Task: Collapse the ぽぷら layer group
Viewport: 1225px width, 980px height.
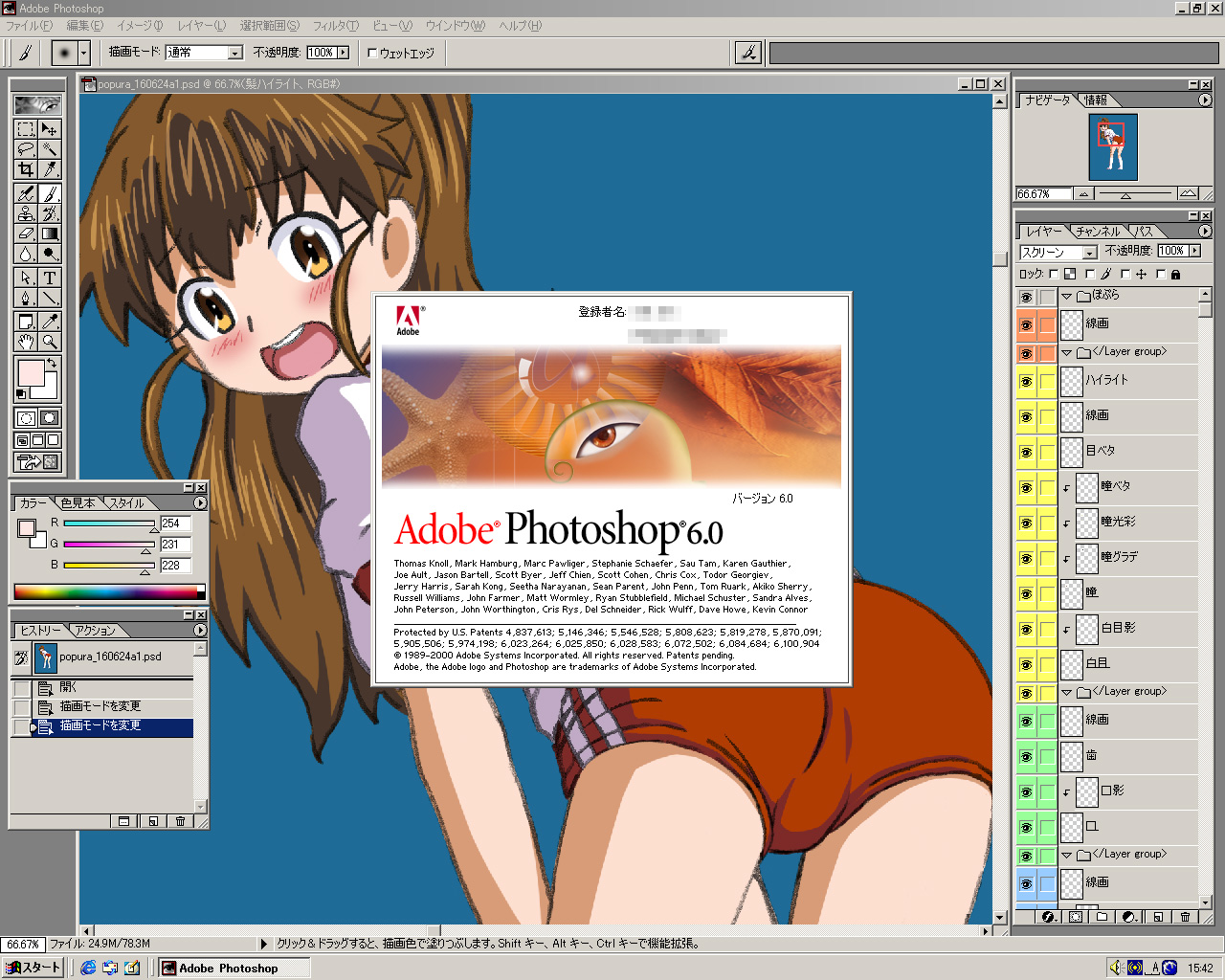Action: [1066, 297]
